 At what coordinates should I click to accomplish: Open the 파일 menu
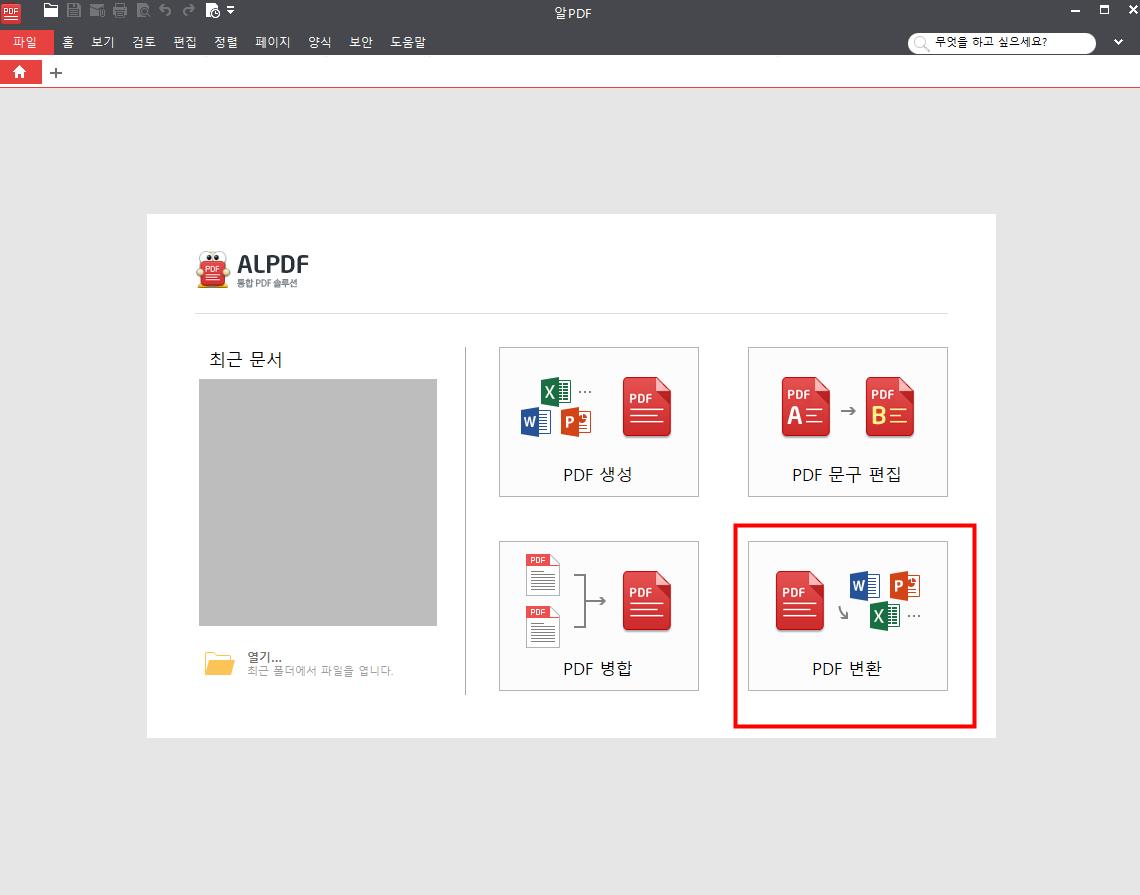coord(25,42)
